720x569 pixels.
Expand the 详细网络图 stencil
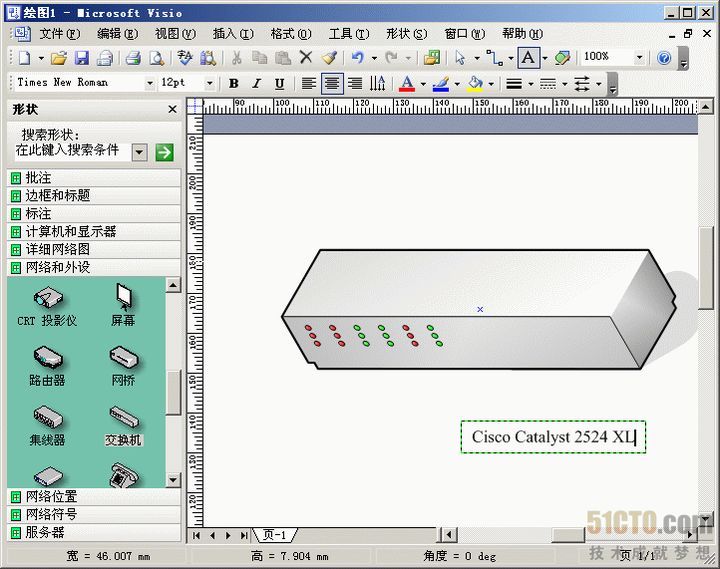pyautogui.click(x=95, y=249)
